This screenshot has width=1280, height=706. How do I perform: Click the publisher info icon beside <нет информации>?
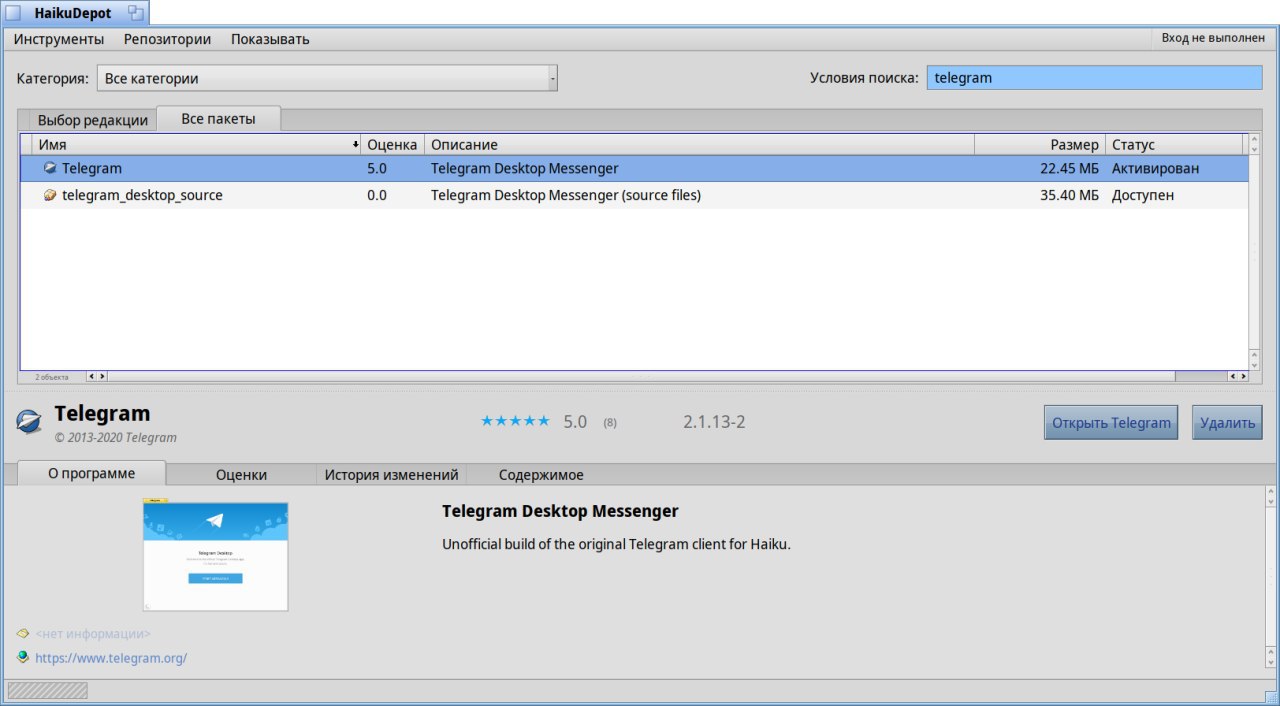point(23,633)
